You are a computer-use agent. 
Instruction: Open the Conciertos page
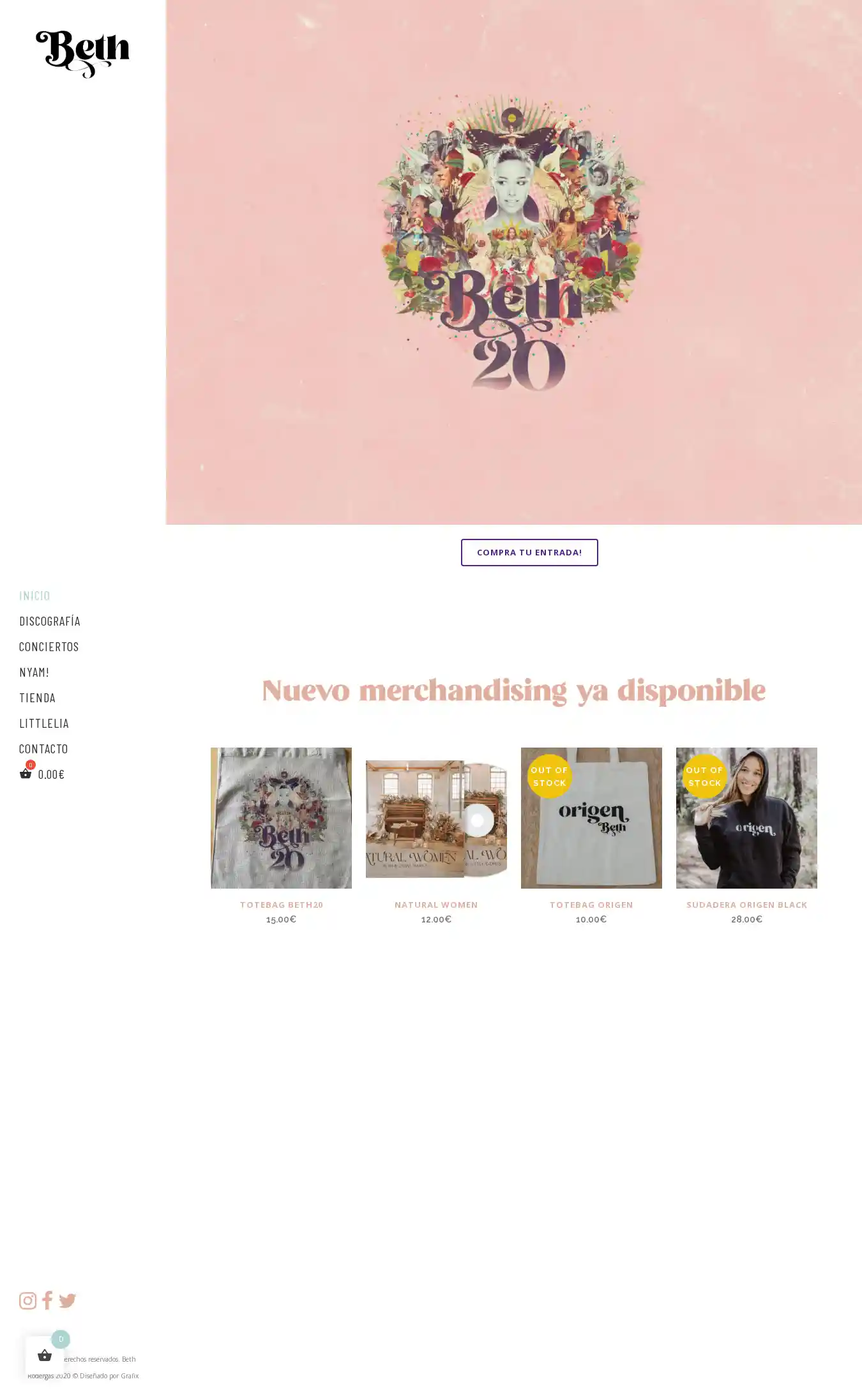coord(49,646)
